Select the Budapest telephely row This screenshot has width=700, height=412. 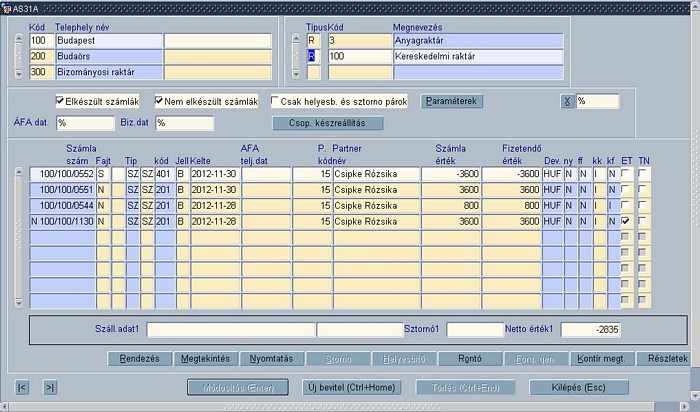coord(109,41)
